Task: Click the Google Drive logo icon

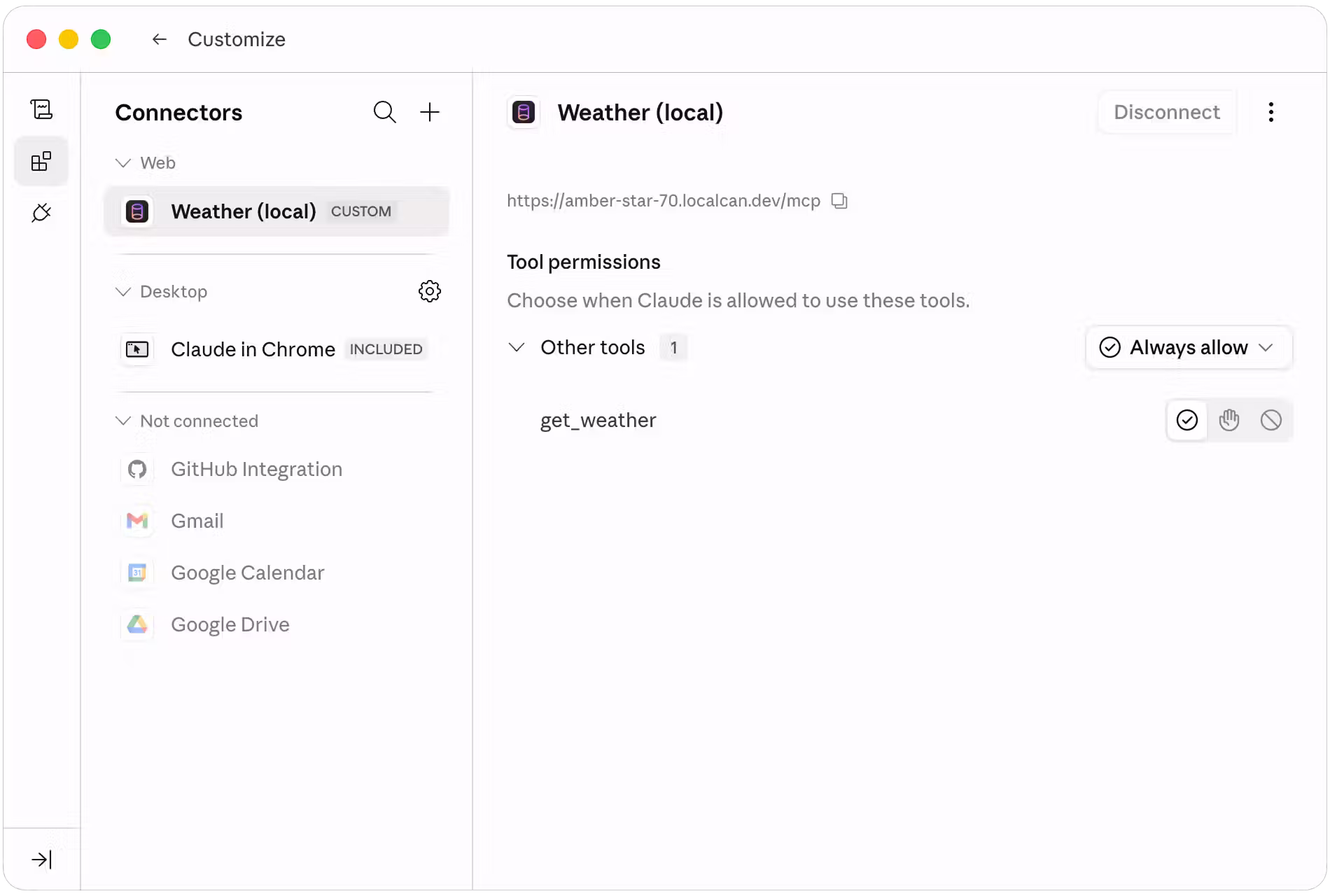Action: (137, 624)
